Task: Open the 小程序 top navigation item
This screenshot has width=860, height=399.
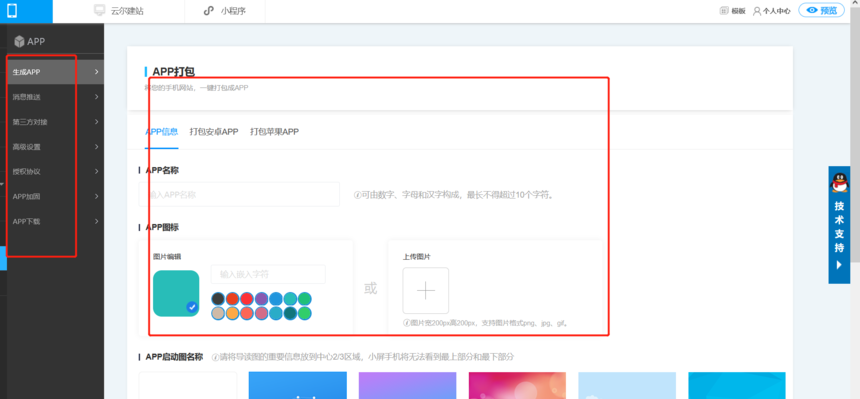Action: [224, 11]
